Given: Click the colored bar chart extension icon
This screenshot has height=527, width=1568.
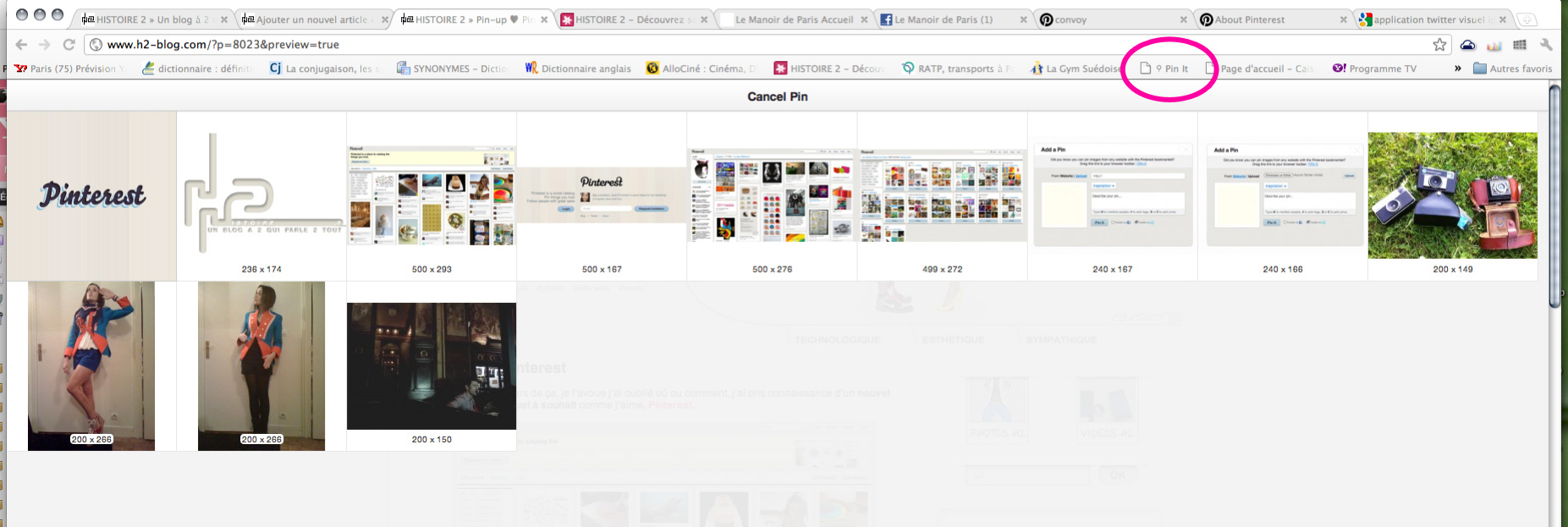Looking at the screenshot, I should point(1494,45).
